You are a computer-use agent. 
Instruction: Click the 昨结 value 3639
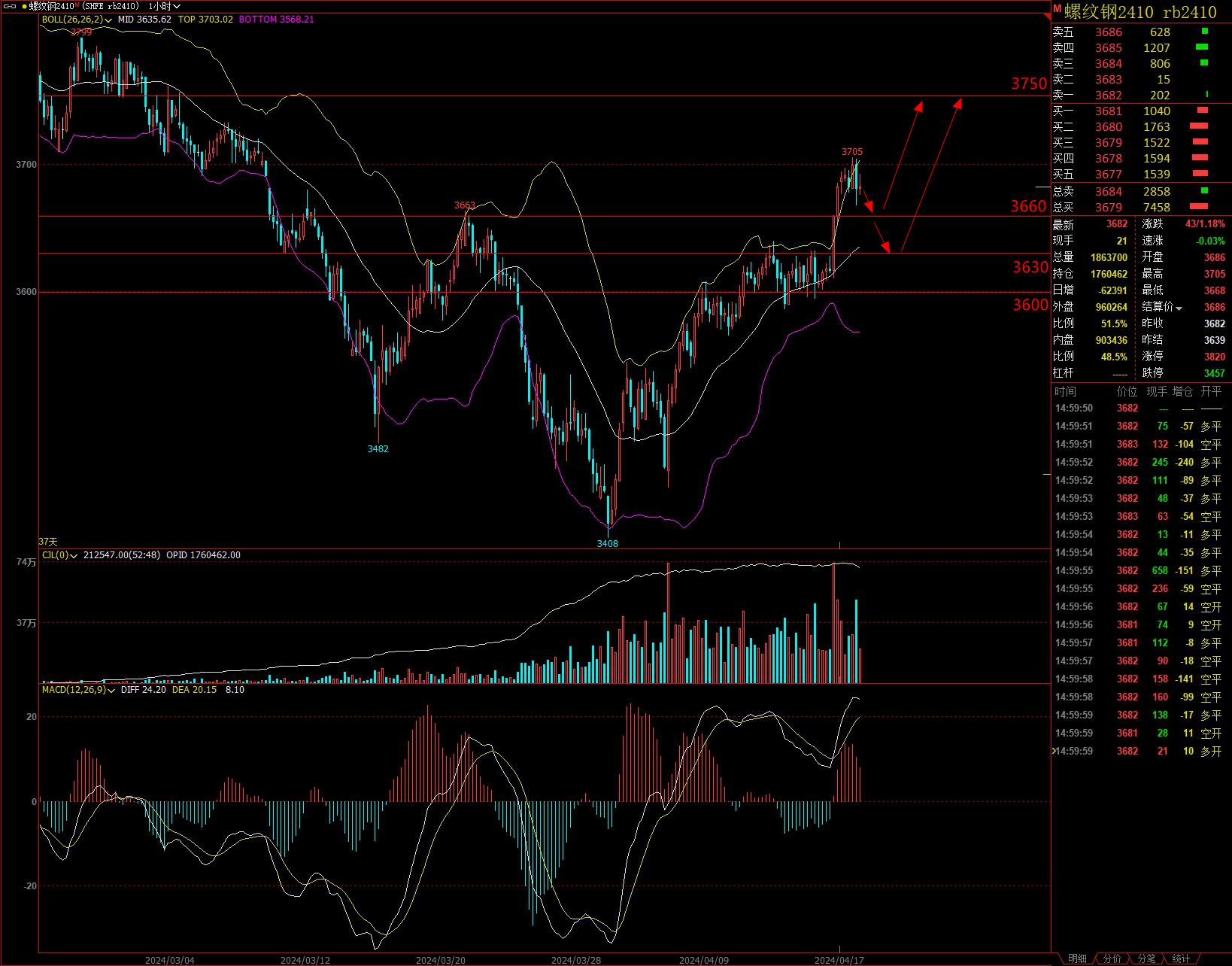coord(1215,340)
